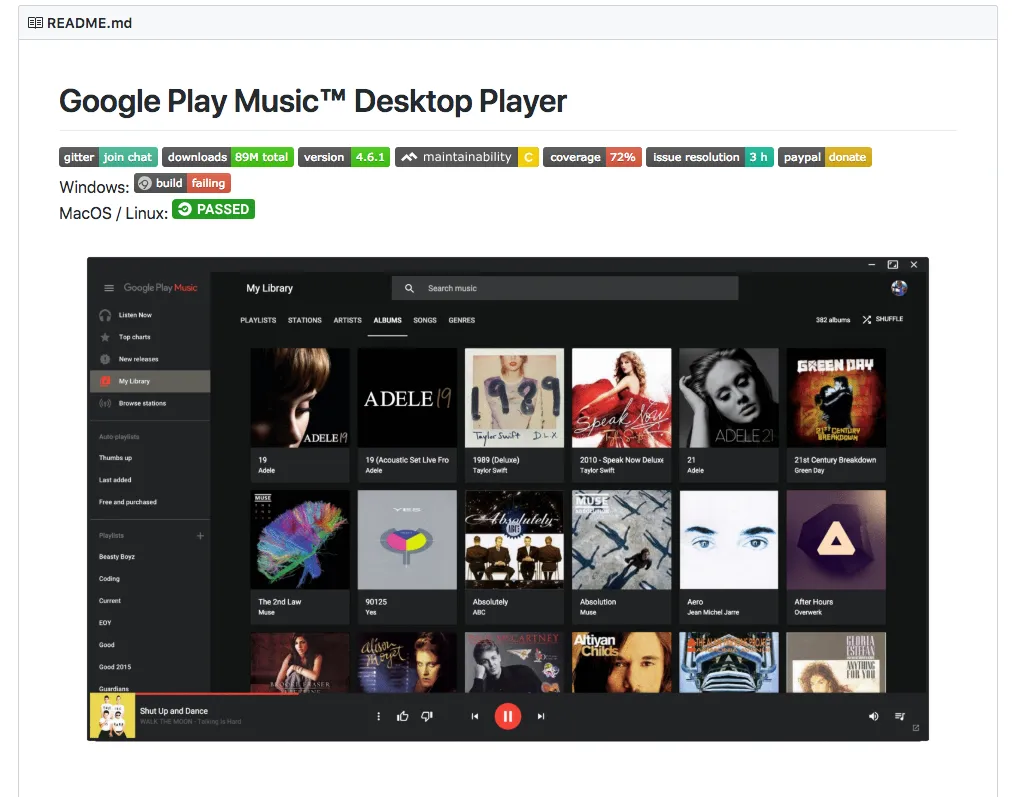Open the Adele 21 album cover
This screenshot has width=1012, height=797.
point(729,398)
